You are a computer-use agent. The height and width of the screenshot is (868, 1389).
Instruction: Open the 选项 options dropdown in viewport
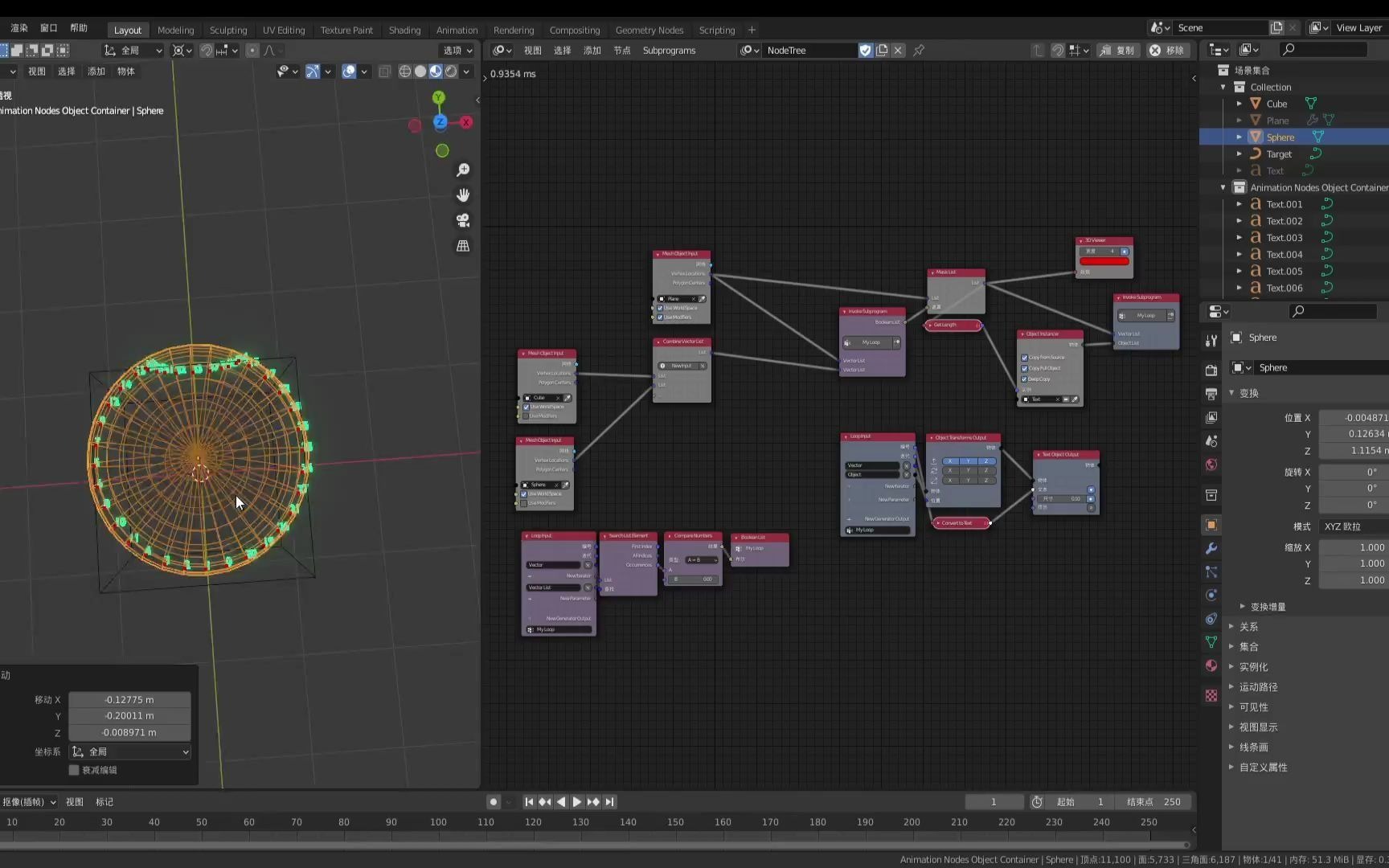(458, 51)
